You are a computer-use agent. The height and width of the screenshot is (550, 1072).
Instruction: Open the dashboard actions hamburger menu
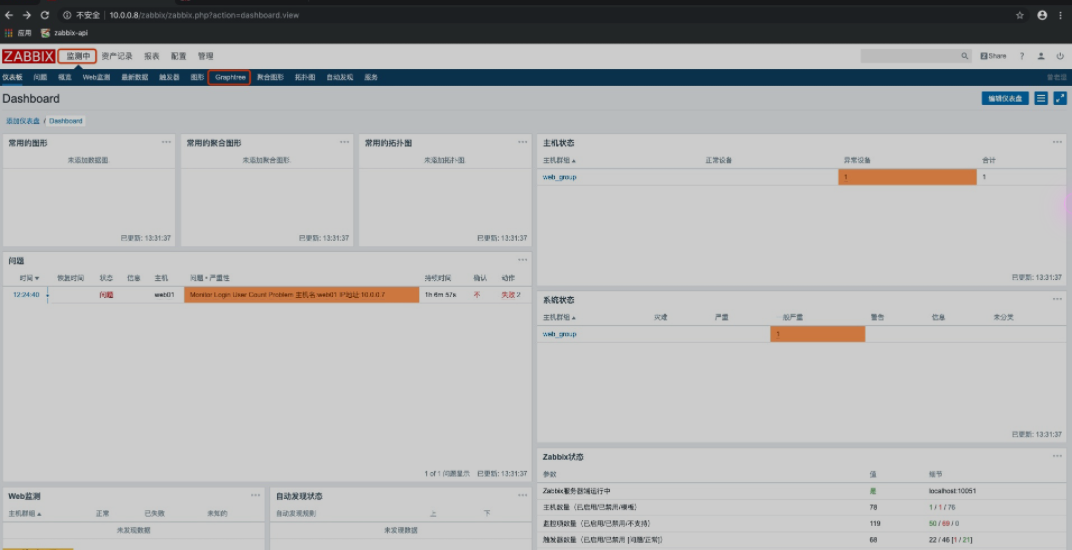[1041, 99]
